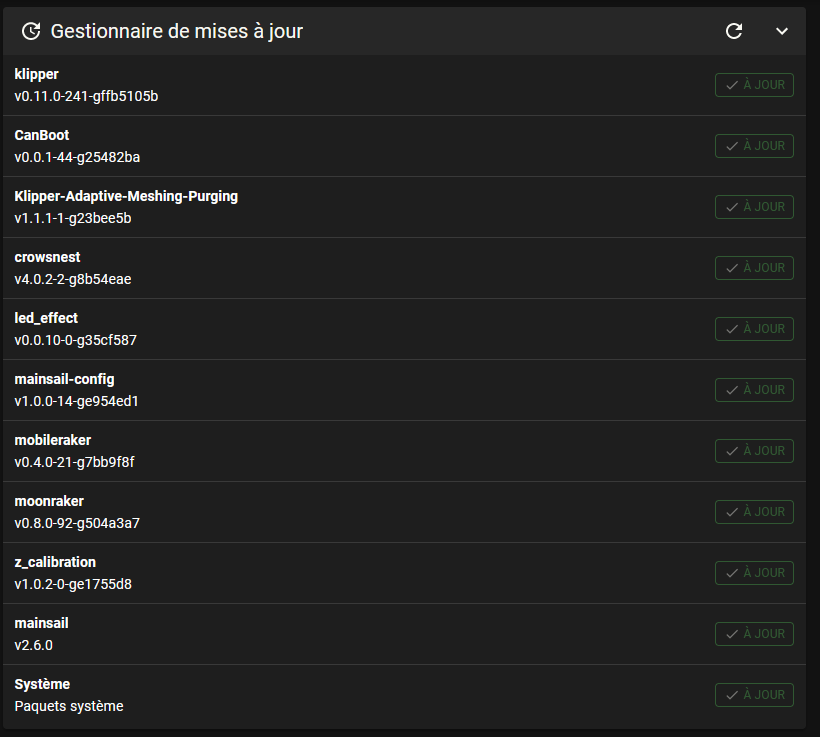Click the Système À JOUR button
820x737 pixels.
coord(754,695)
